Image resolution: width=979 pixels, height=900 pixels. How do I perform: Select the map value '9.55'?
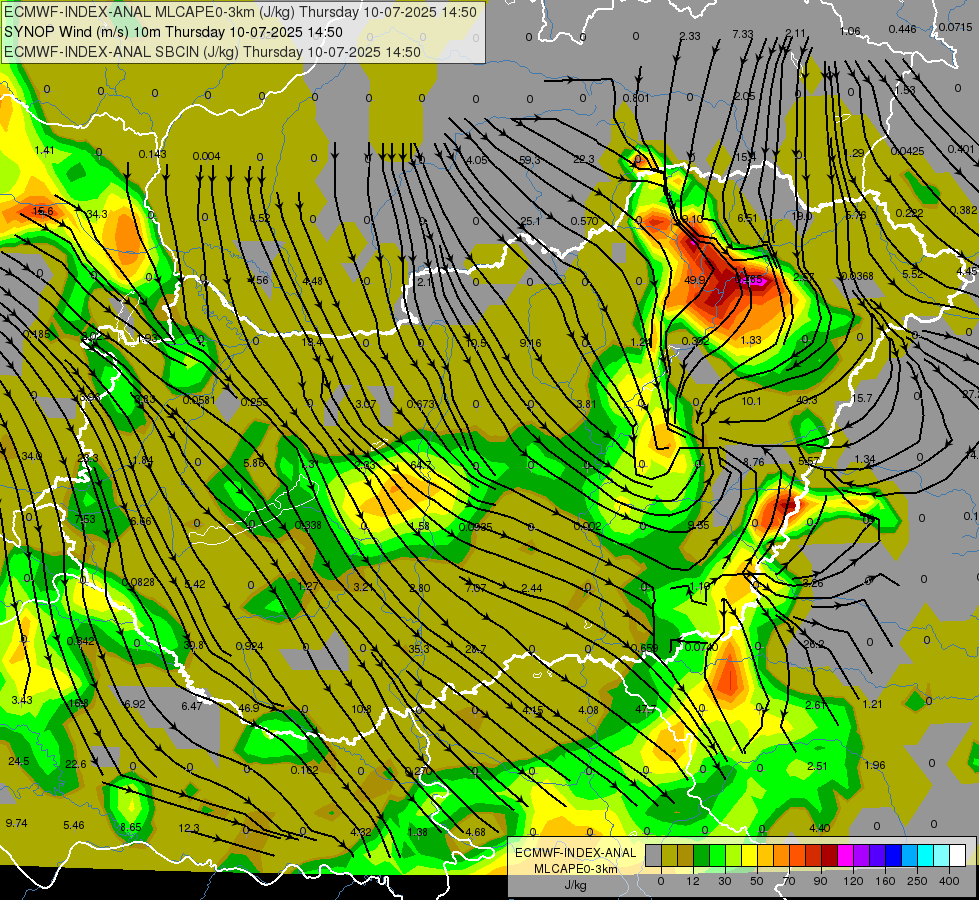click(x=698, y=525)
